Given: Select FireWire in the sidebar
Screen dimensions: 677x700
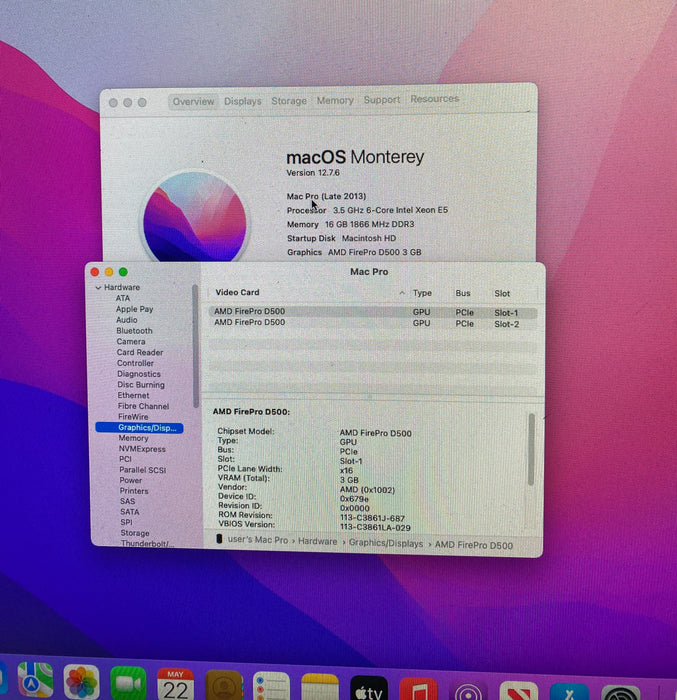Looking at the screenshot, I should coord(133,417).
